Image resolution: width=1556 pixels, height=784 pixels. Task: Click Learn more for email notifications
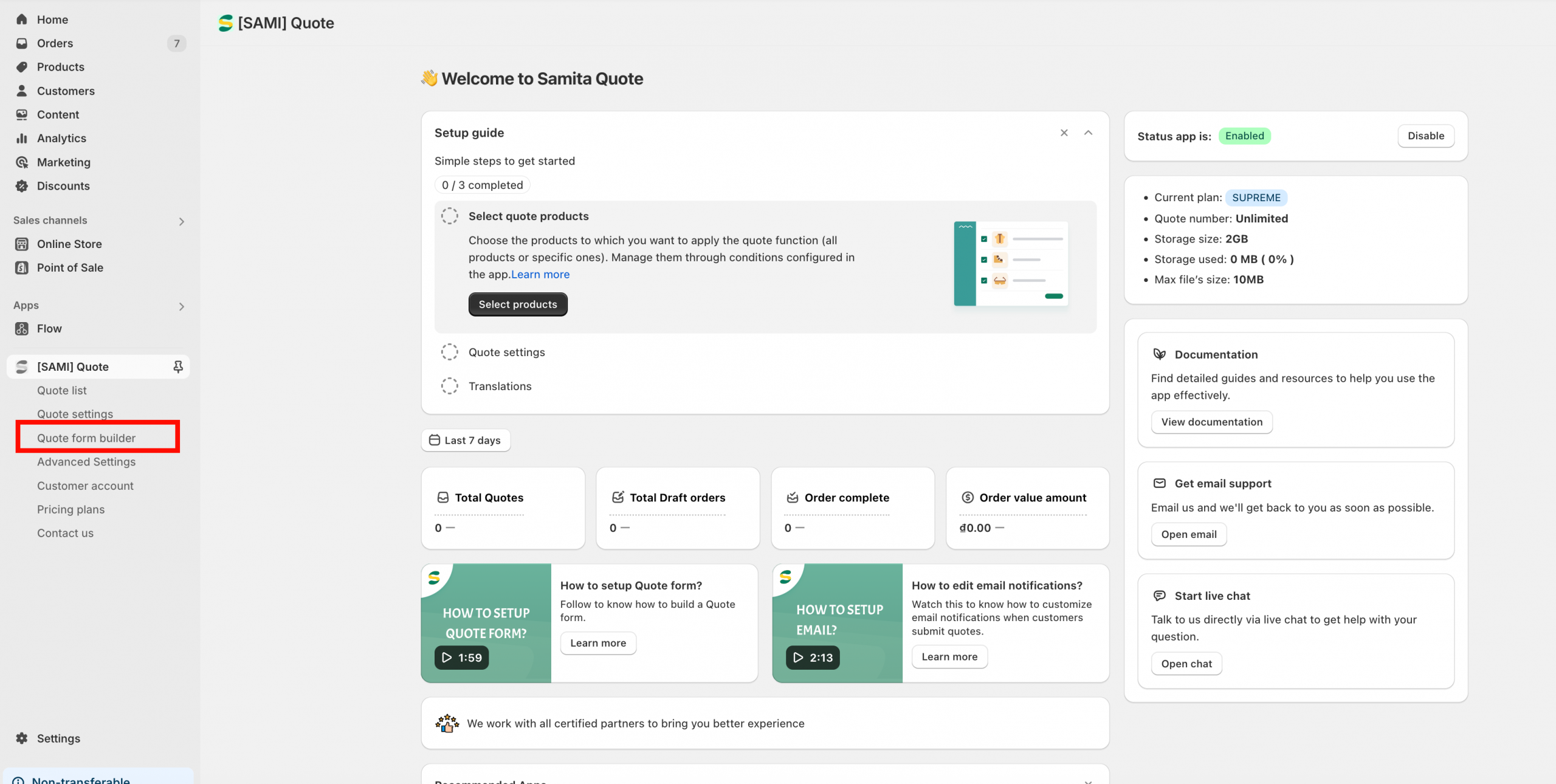(x=949, y=657)
